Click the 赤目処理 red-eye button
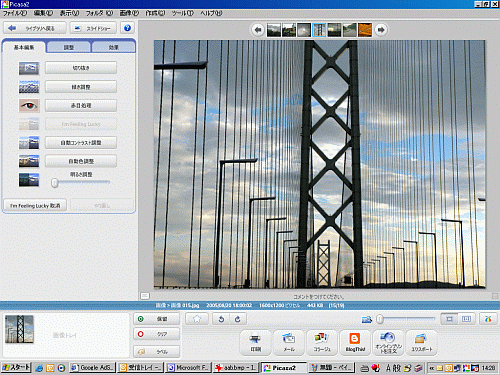Screen dimensions: 500x375 tap(81, 105)
